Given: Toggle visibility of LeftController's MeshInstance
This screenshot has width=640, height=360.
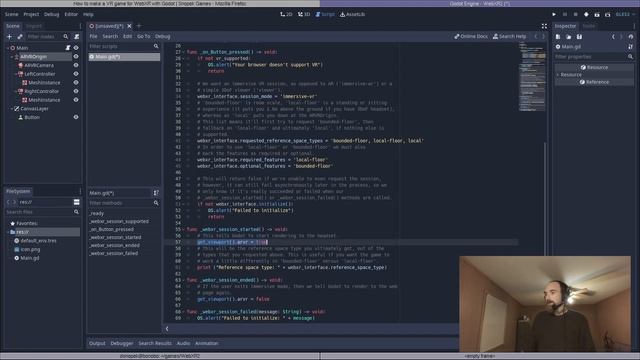Looking at the screenshot, I should [x=76, y=82].
